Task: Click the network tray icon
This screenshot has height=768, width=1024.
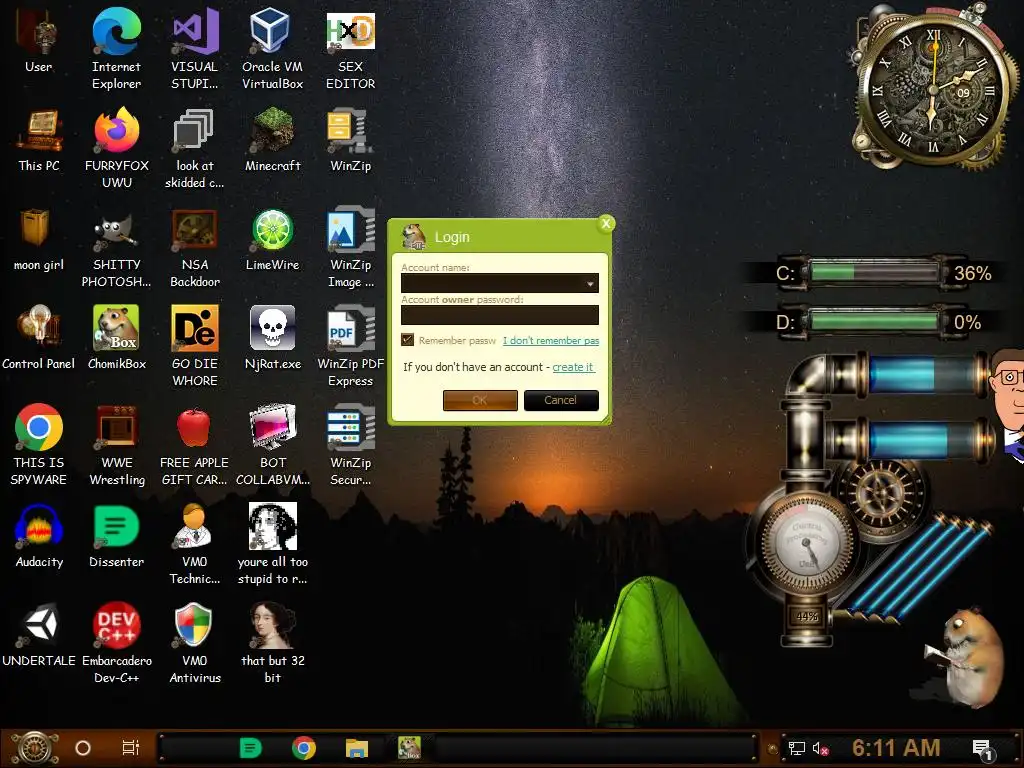Action: (x=797, y=748)
